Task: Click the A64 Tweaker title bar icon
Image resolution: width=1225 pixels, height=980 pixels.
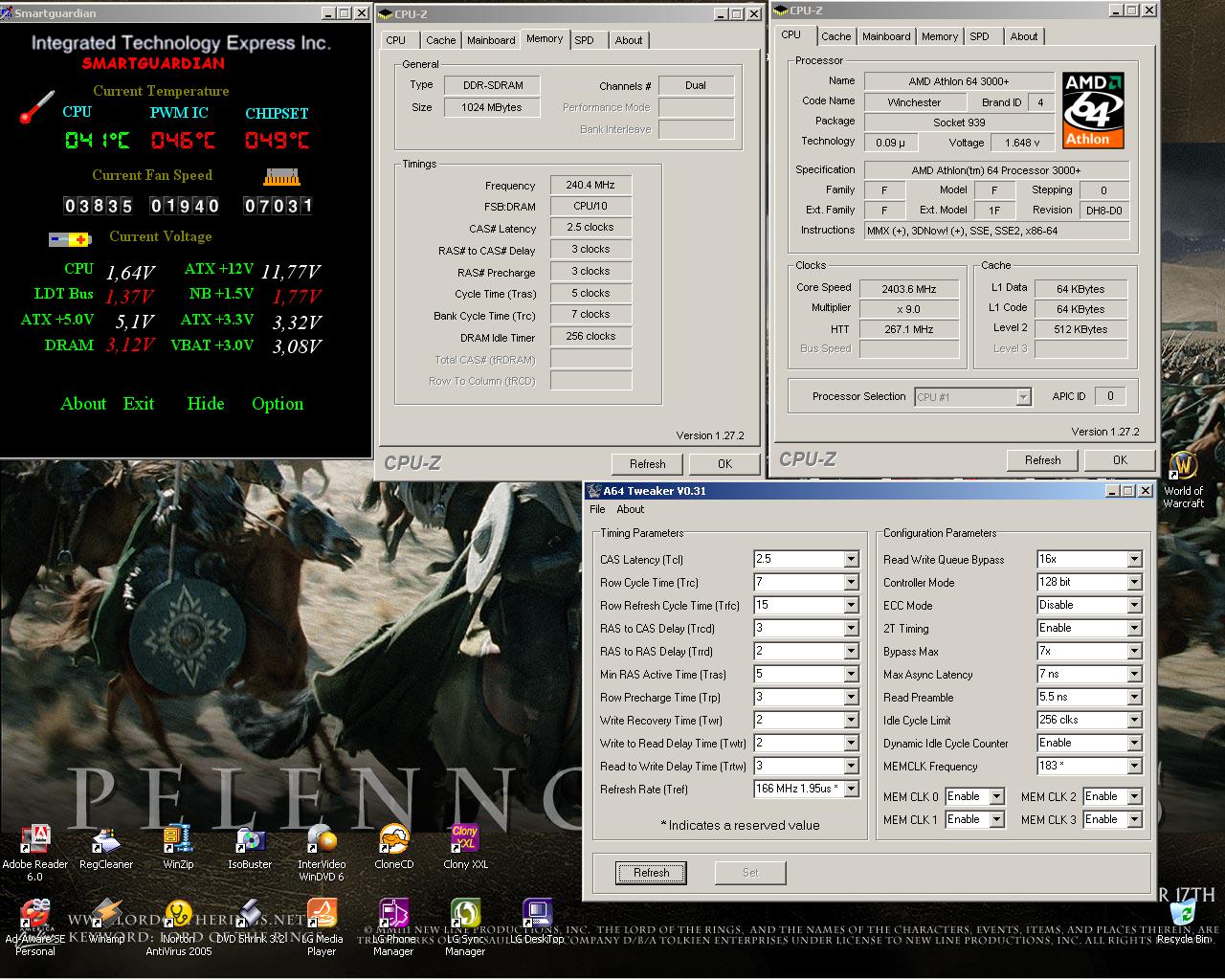Action: point(592,491)
